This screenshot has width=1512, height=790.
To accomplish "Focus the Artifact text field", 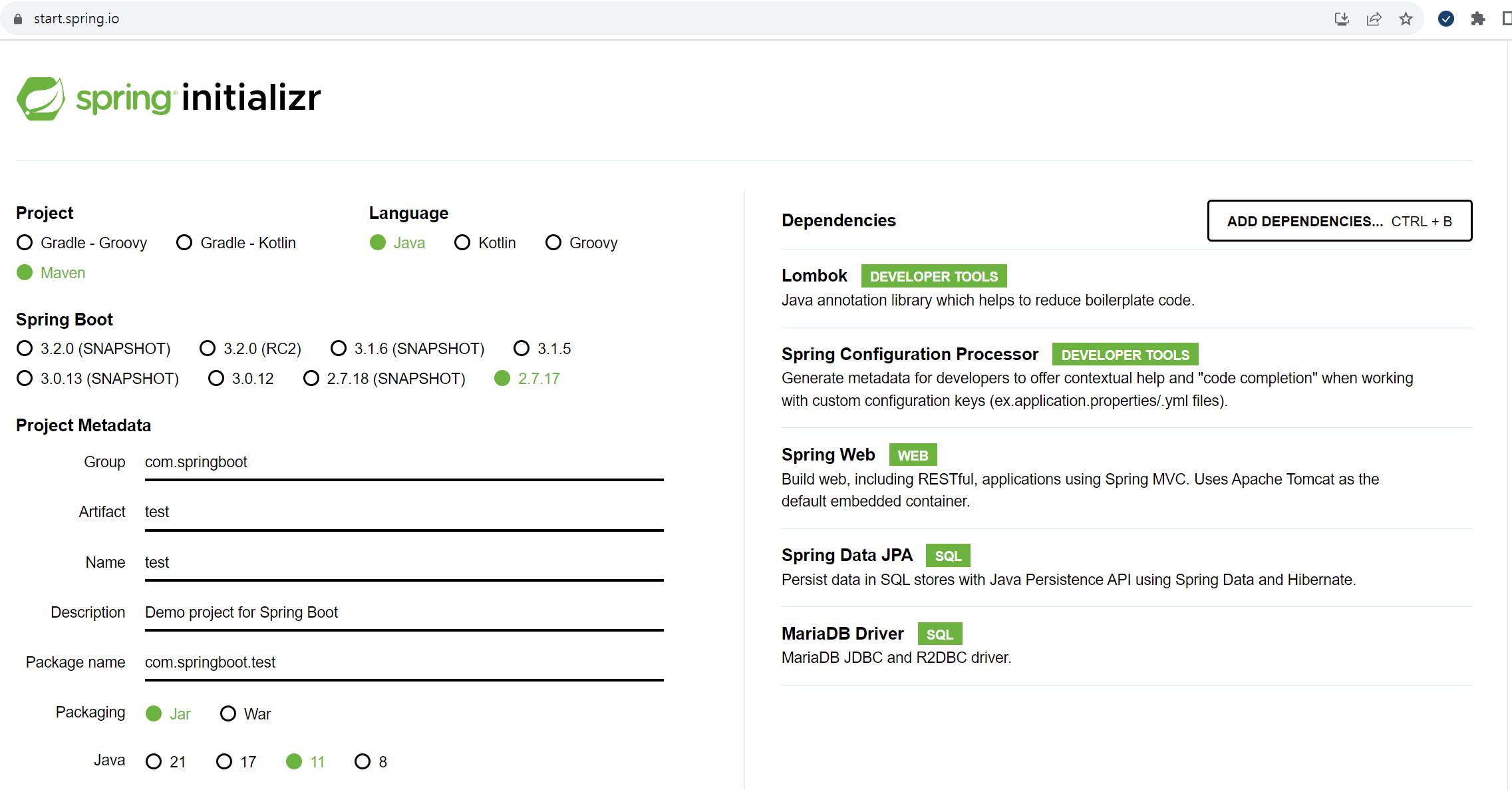I will pyautogui.click(x=403, y=512).
